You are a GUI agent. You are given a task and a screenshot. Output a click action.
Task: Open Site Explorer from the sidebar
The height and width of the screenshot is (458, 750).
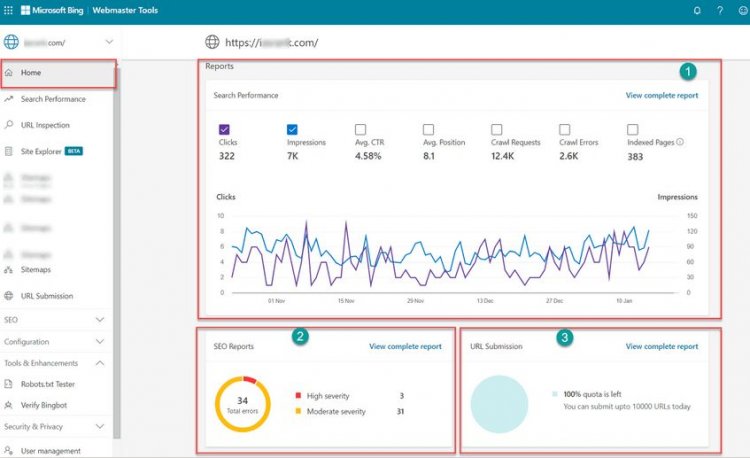tap(41, 151)
